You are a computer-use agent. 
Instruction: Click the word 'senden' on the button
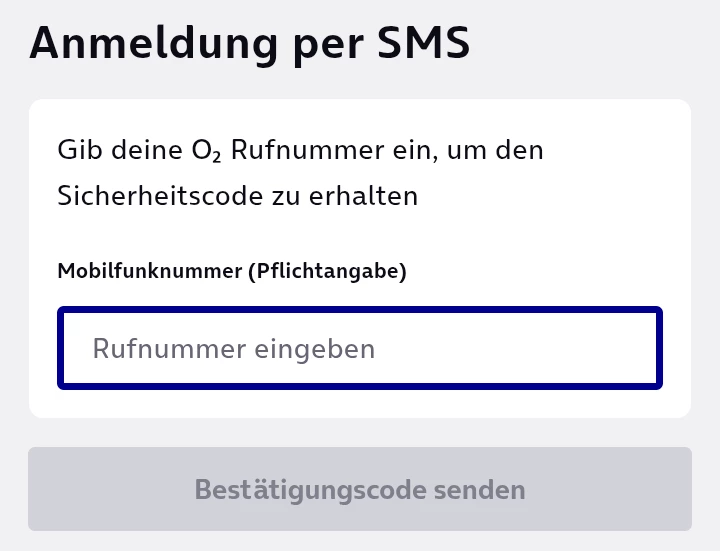[x=479, y=490]
